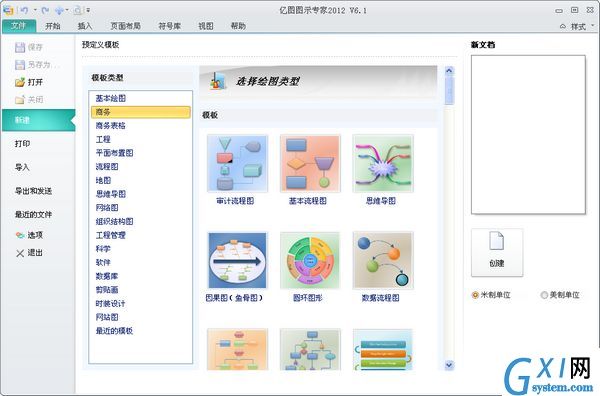
Task: Select the 因果图(鱼骨图) template thumbnail
Action: pyautogui.click(x=237, y=260)
